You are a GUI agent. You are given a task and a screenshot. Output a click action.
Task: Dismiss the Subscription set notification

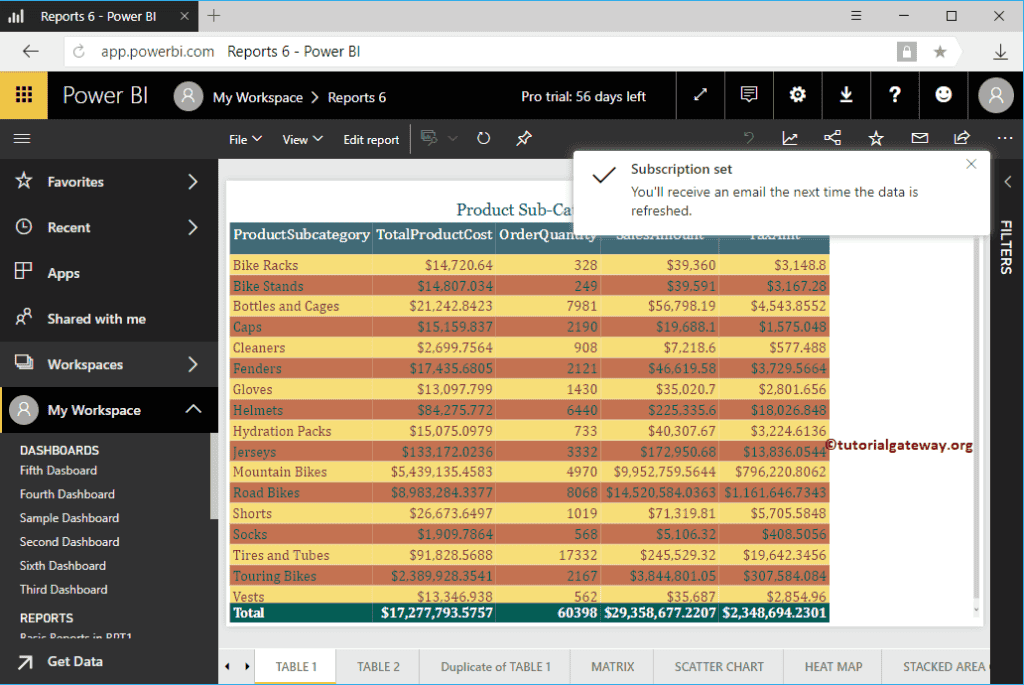click(x=971, y=165)
